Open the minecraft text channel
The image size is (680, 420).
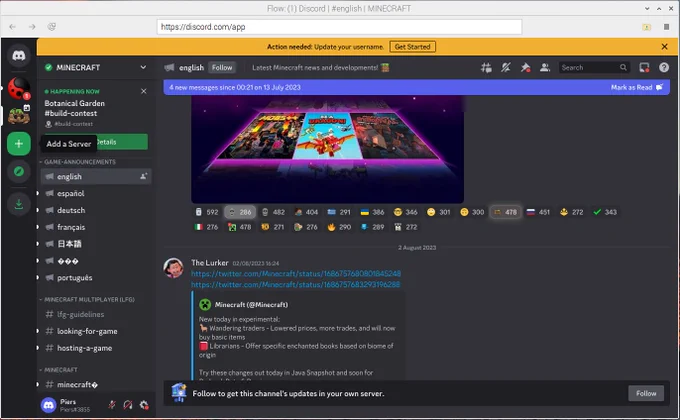tap(96, 384)
